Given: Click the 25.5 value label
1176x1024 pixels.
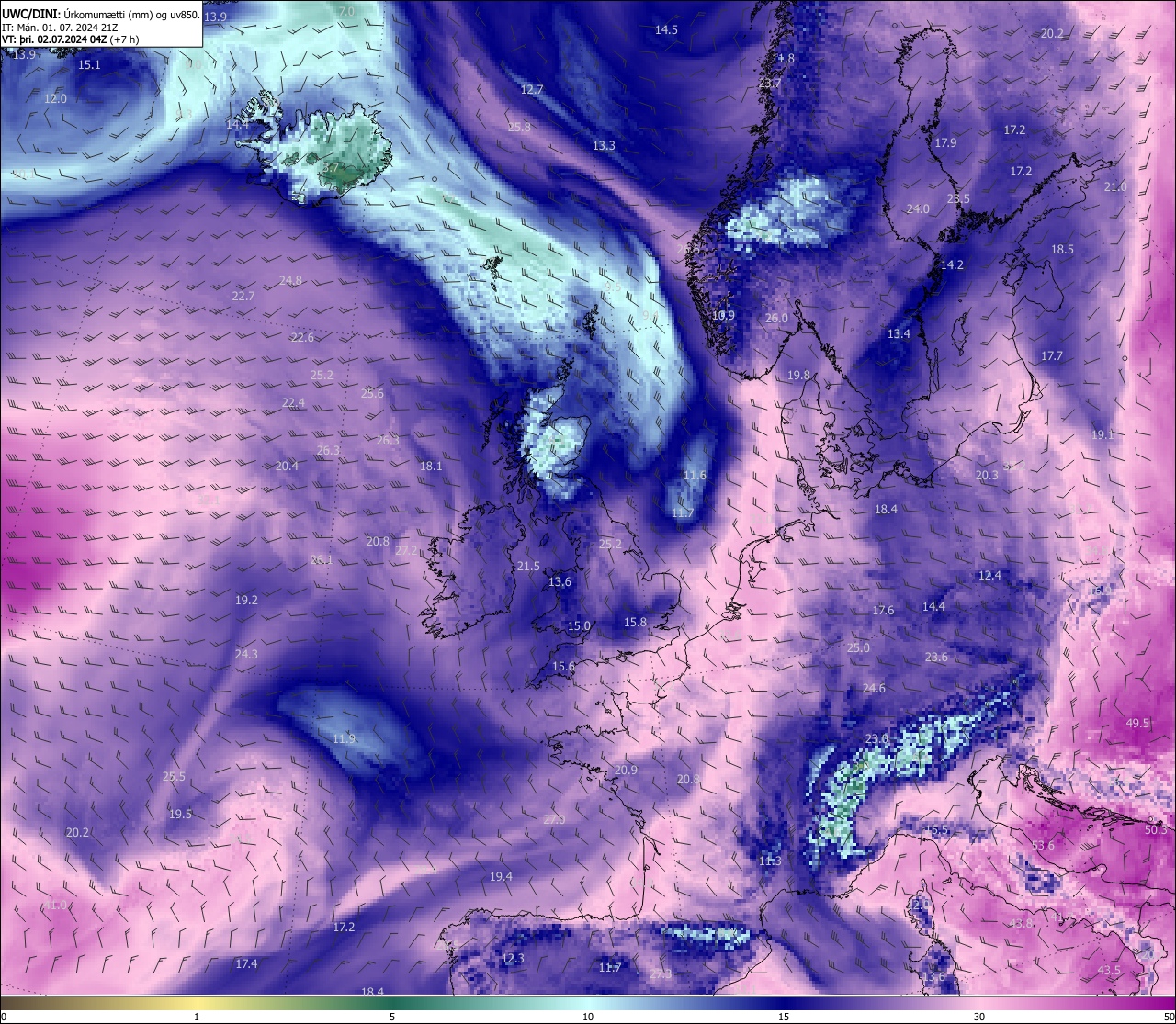Looking at the screenshot, I should point(174,776).
